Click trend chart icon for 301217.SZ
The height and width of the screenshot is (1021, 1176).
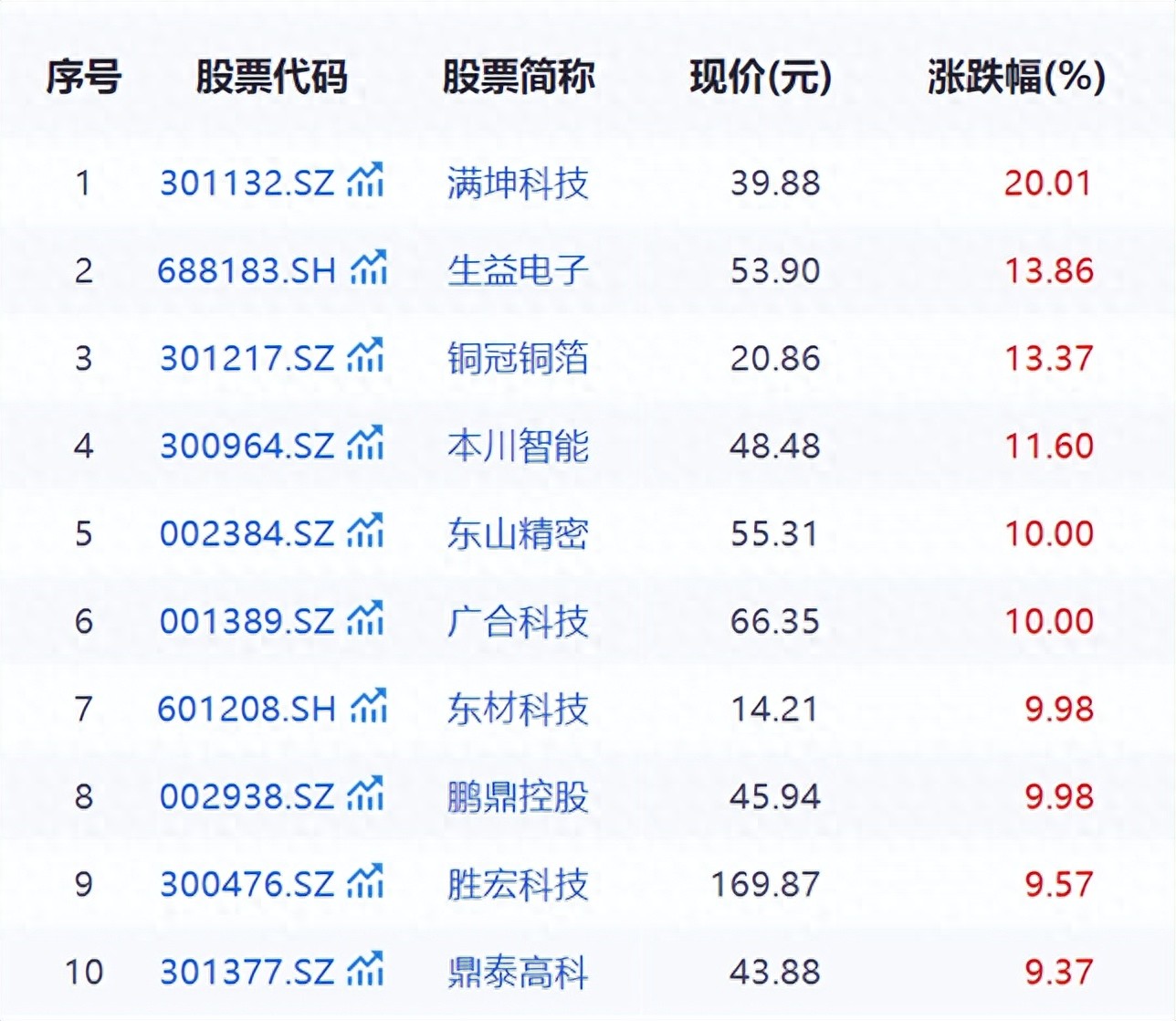pos(365,356)
